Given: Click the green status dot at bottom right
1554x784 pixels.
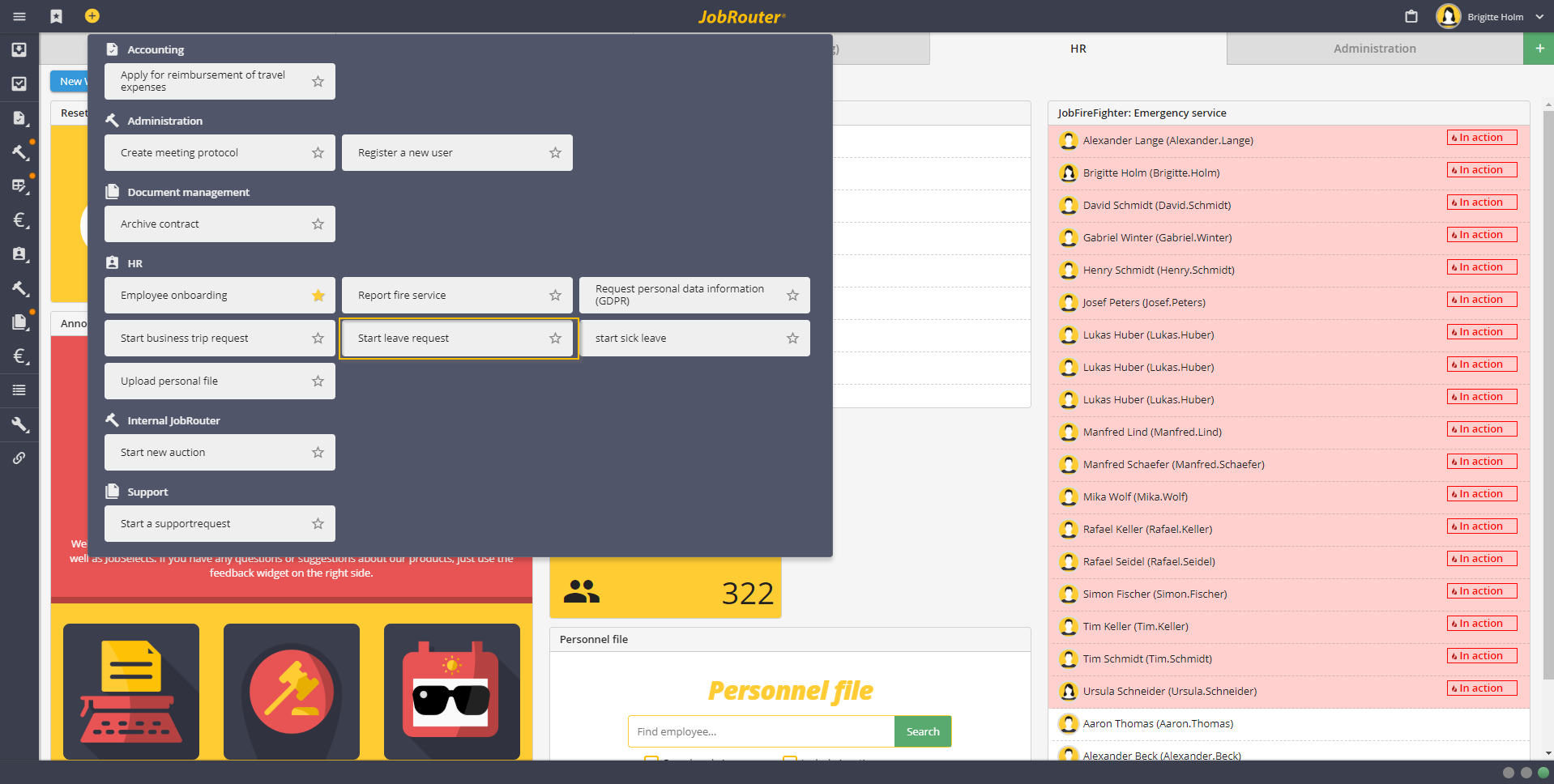Looking at the screenshot, I should (1543, 773).
